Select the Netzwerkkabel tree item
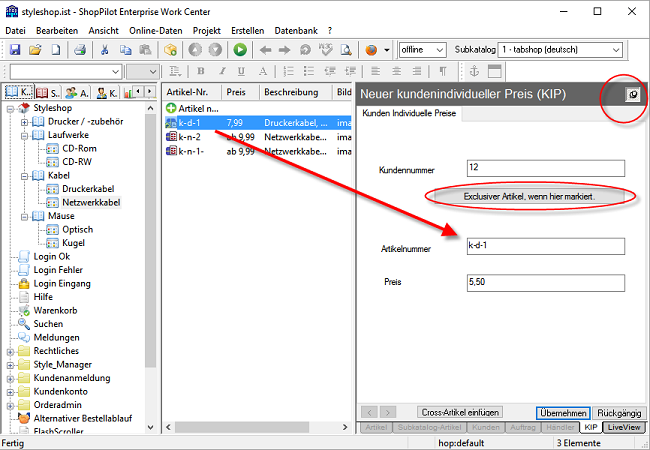The height and width of the screenshot is (450, 650). click(x=91, y=203)
